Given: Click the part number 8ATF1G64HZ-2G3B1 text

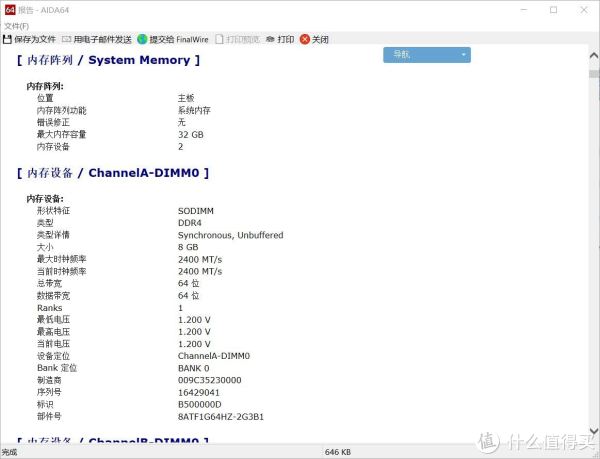Looking at the screenshot, I should [221, 417].
